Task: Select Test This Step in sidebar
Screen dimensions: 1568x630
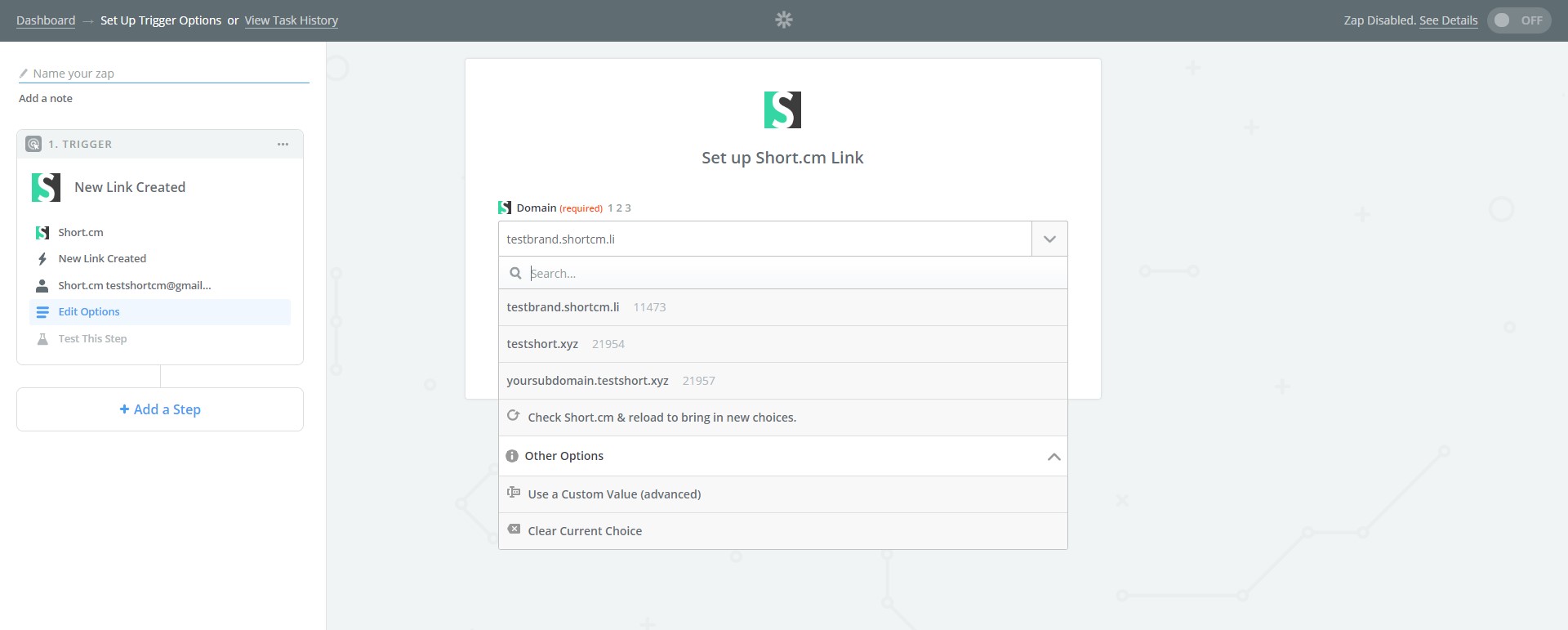Action: tap(92, 339)
